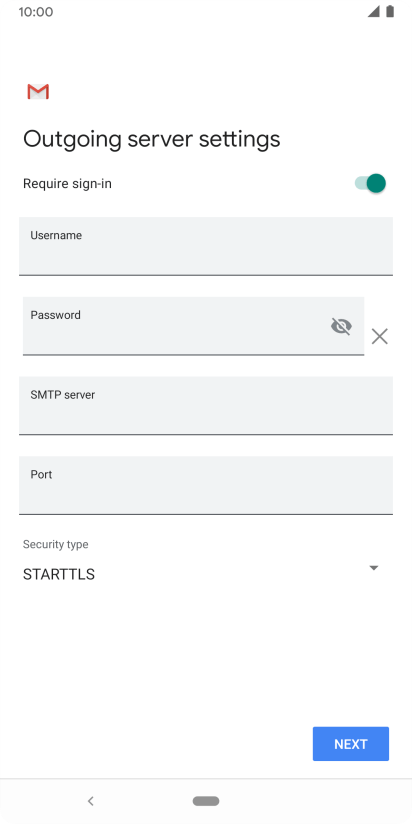Select the Port input field
The width and height of the screenshot is (412, 824).
coord(206,485)
